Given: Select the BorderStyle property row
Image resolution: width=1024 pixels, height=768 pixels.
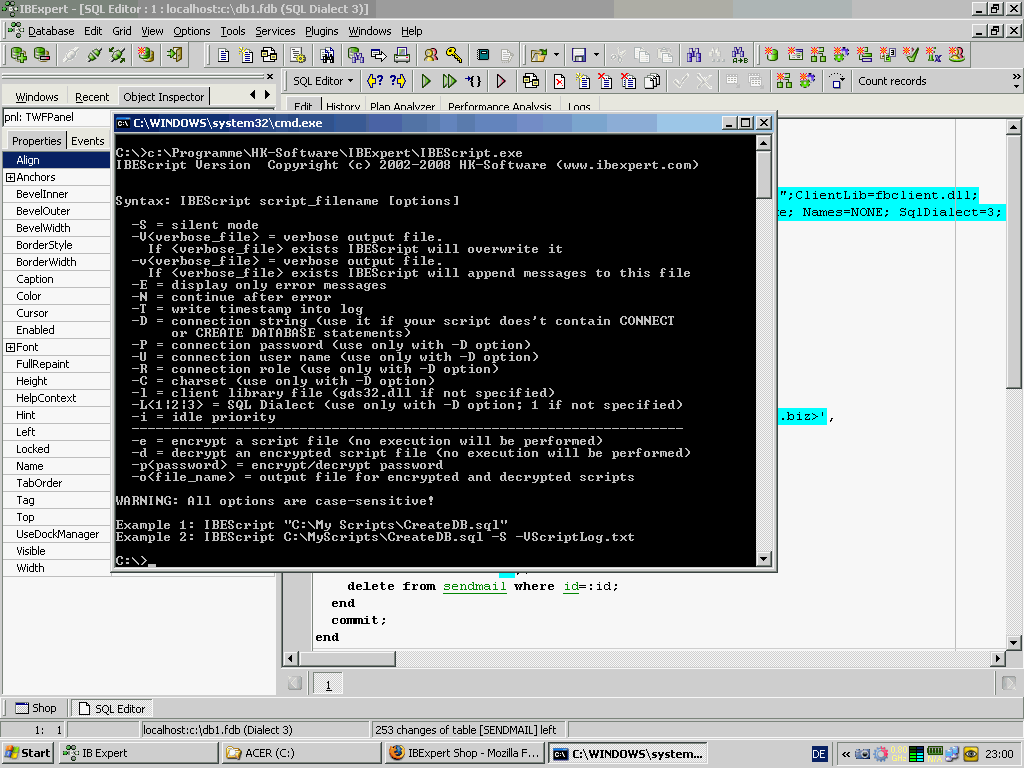Looking at the screenshot, I should coord(57,245).
